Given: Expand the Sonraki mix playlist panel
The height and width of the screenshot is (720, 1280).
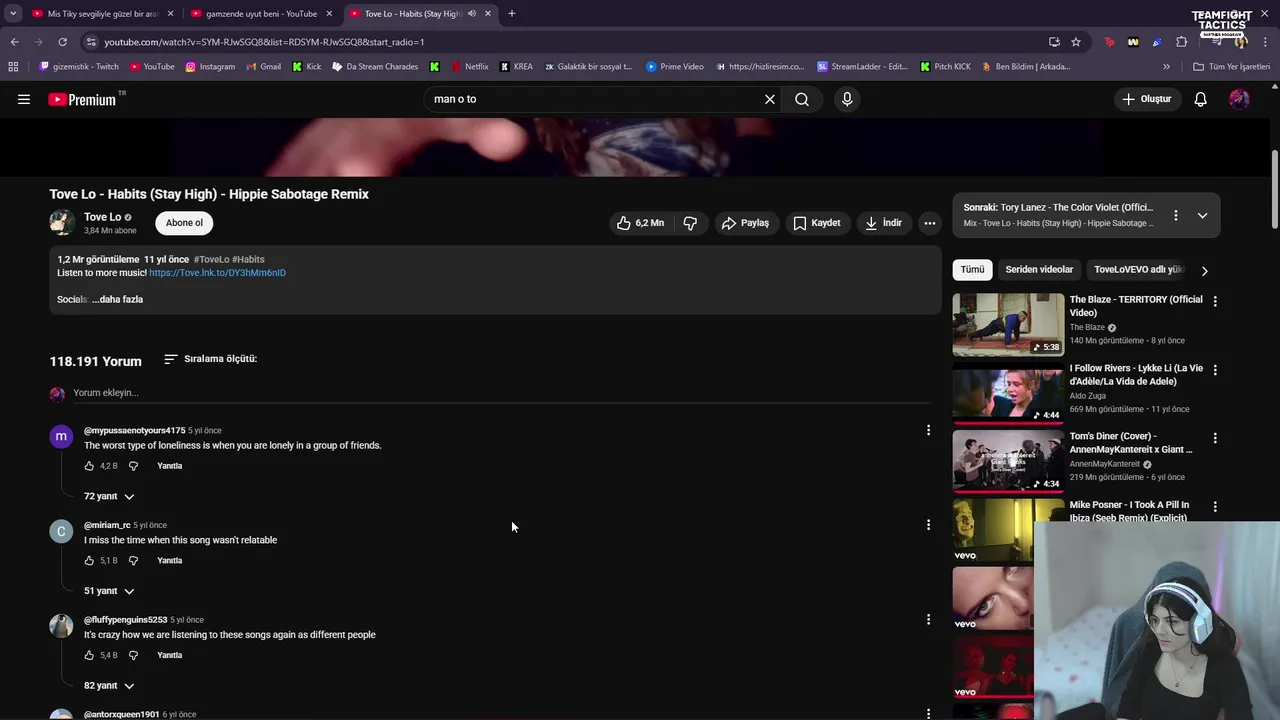Looking at the screenshot, I should pos(1203,215).
